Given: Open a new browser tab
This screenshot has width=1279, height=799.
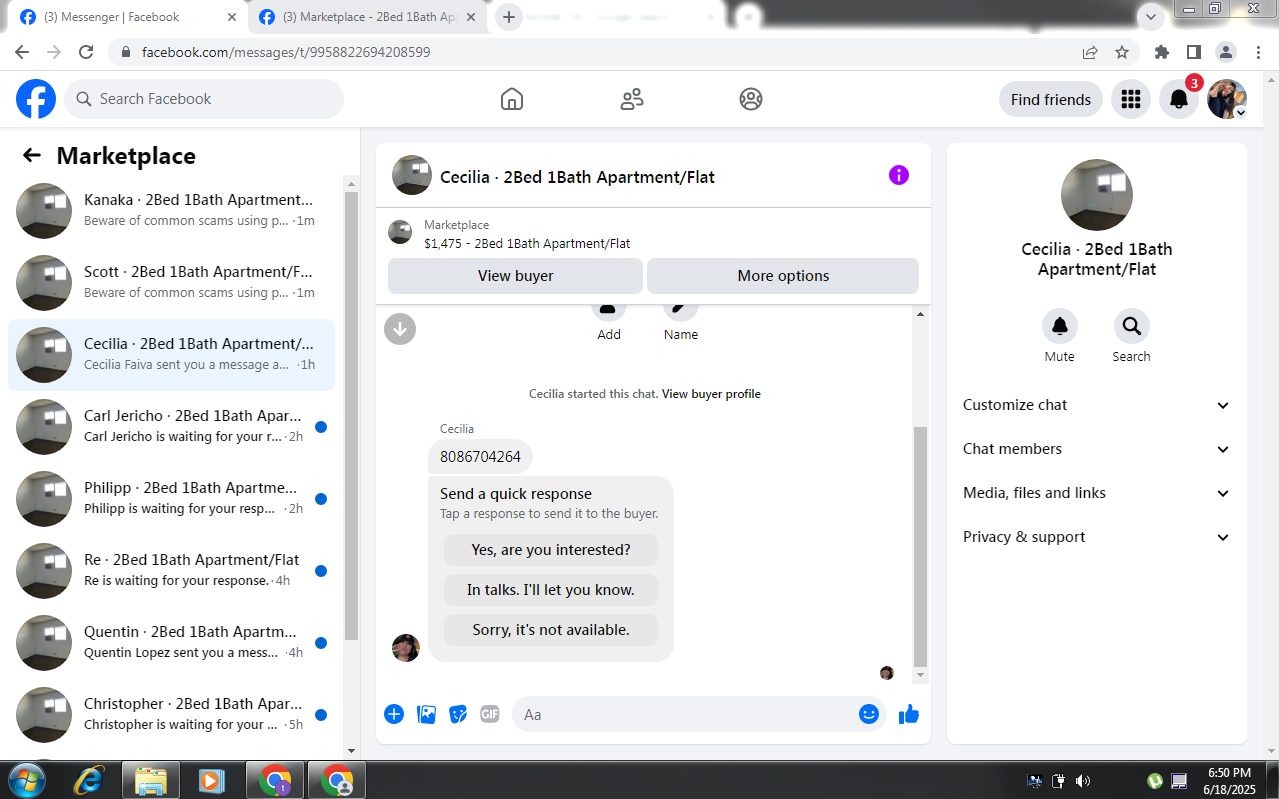Looking at the screenshot, I should [x=509, y=17].
